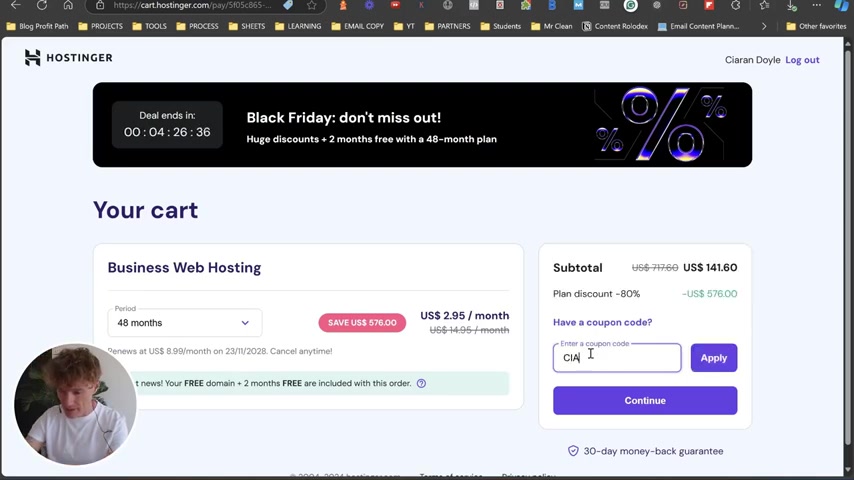Open the Students bookmark folder
This screenshot has height=480, width=854.
click(501, 26)
